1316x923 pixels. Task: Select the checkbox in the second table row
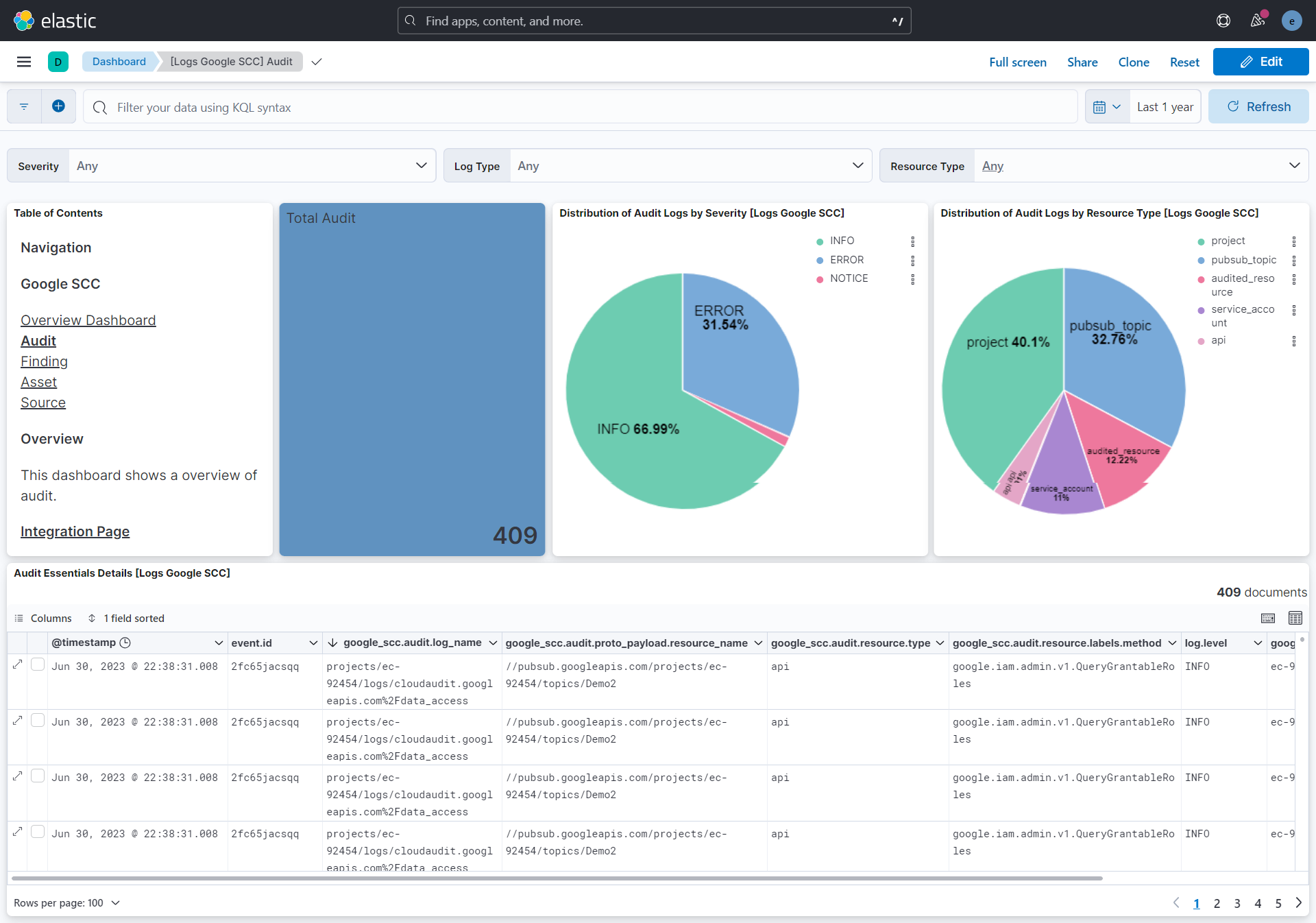point(38,720)
